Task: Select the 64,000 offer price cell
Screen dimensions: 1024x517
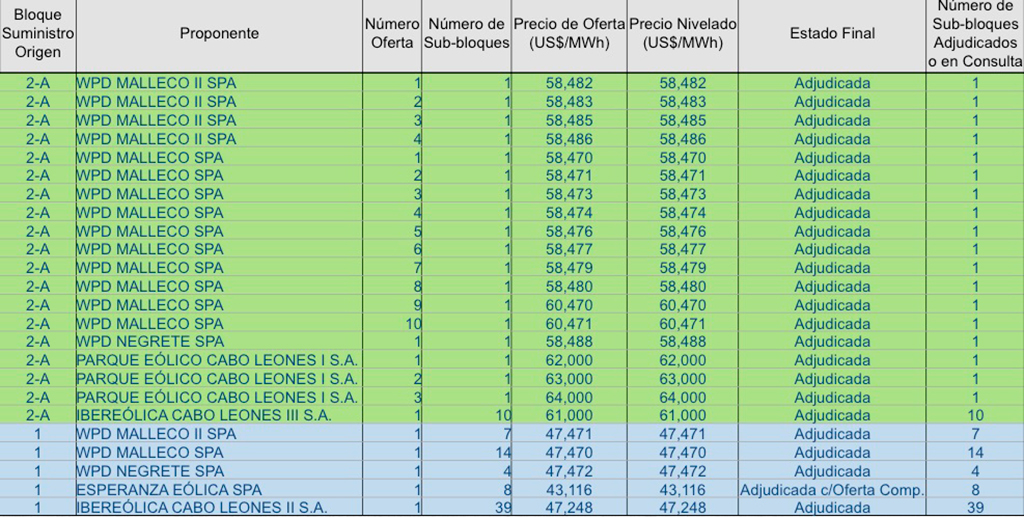Action: pos(569,397)
